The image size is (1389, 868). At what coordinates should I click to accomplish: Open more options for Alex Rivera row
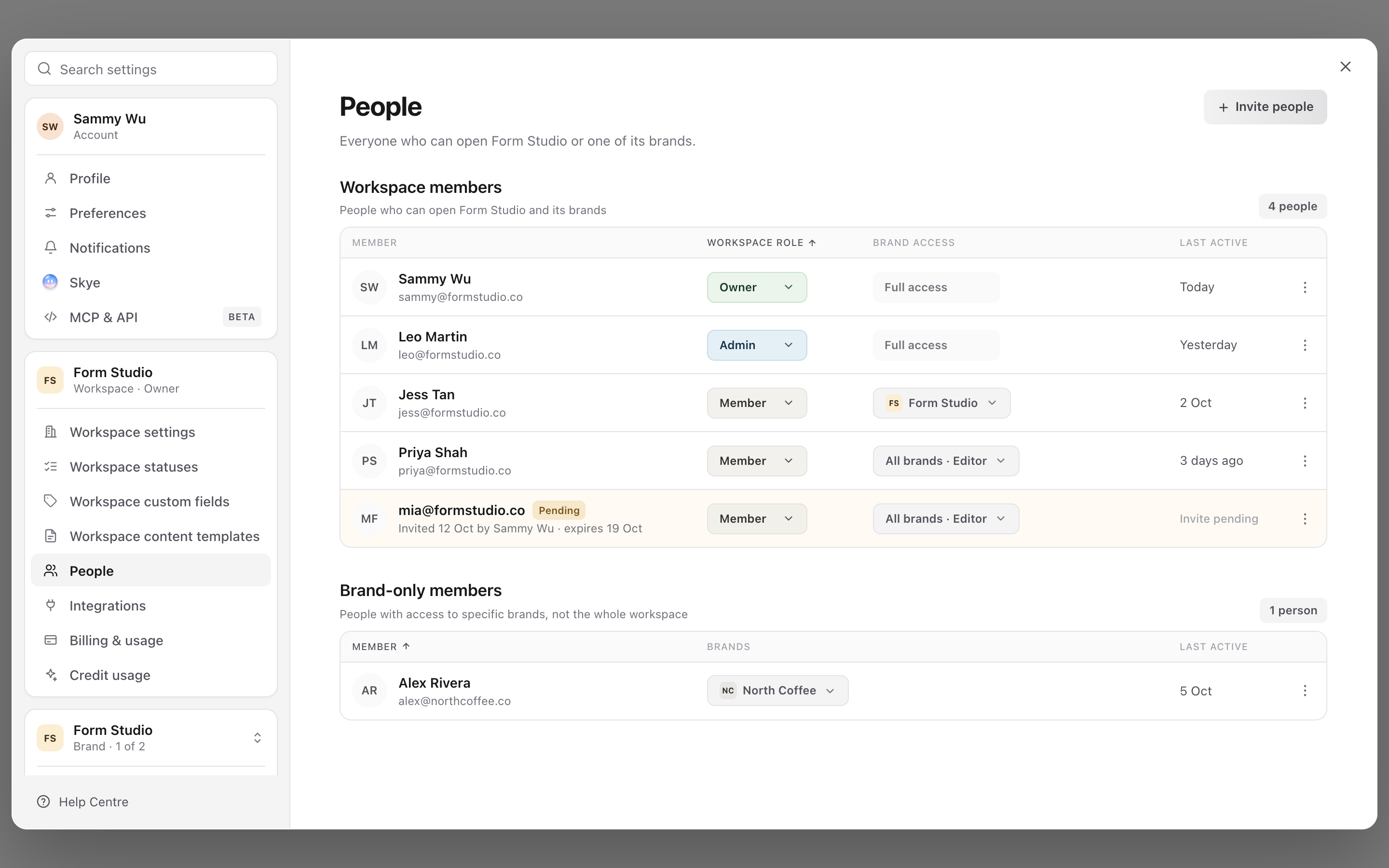(x=1305, y=691)
